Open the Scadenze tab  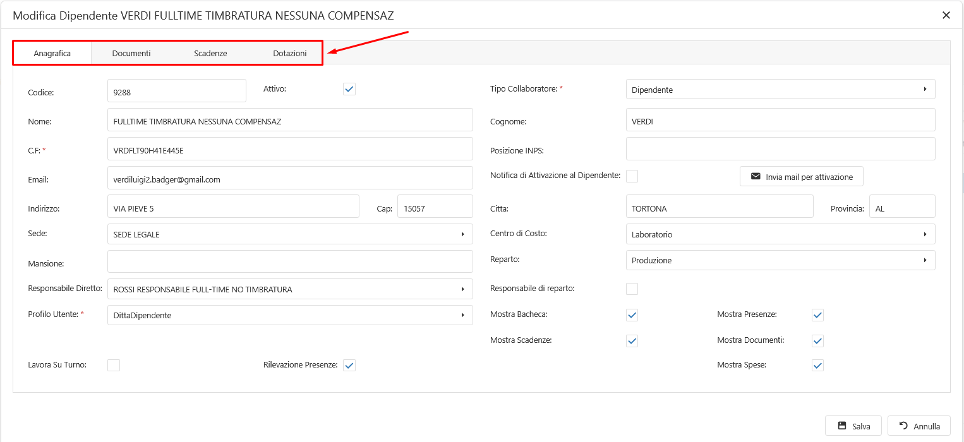coord(210,52)
